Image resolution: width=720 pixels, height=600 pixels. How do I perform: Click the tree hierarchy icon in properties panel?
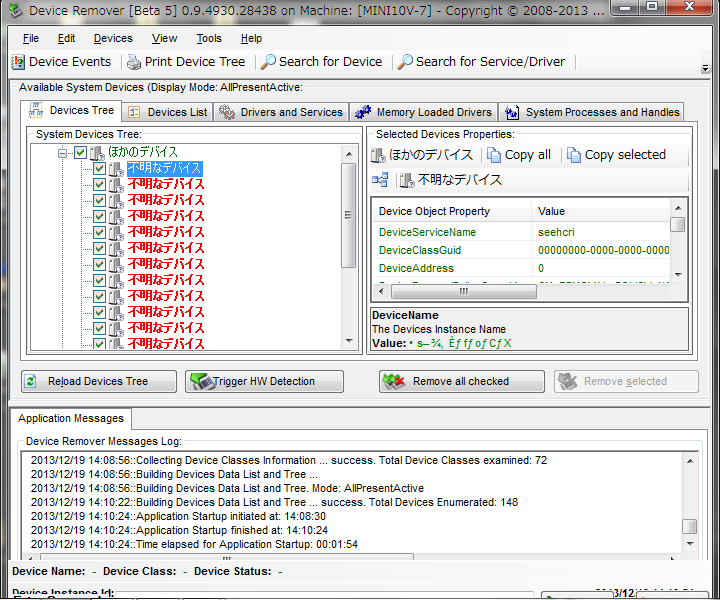380,179
